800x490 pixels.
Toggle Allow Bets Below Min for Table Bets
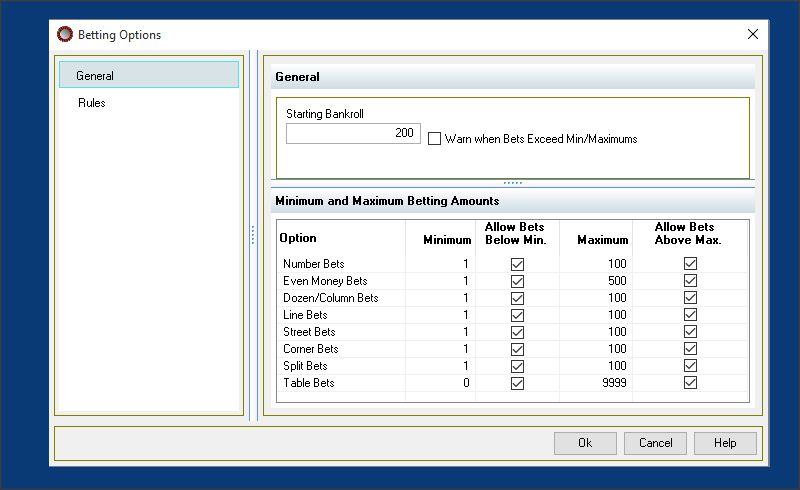(x=517, y=383)
